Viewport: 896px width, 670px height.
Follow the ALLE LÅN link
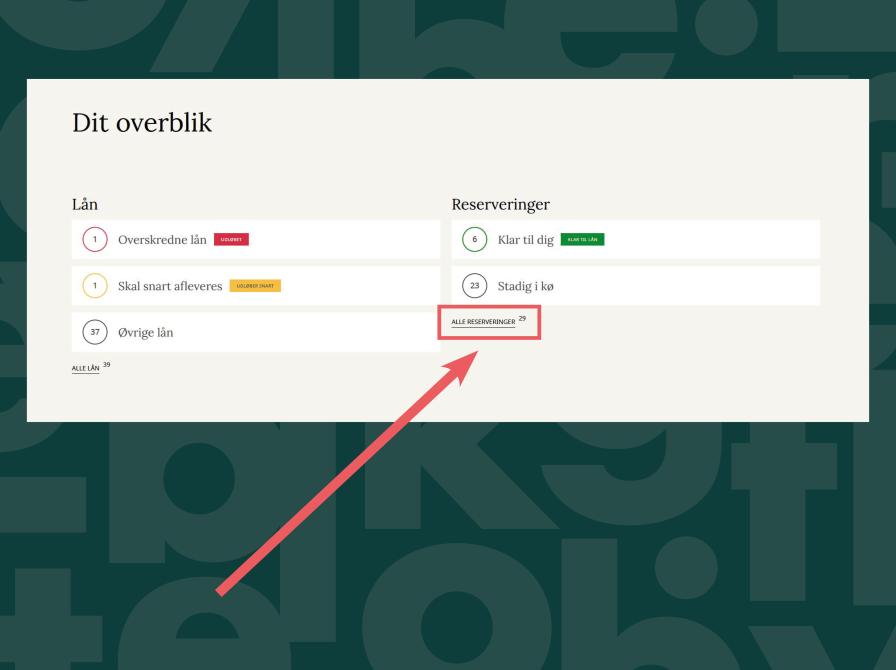pyautogui.click(x=86, y=368)
